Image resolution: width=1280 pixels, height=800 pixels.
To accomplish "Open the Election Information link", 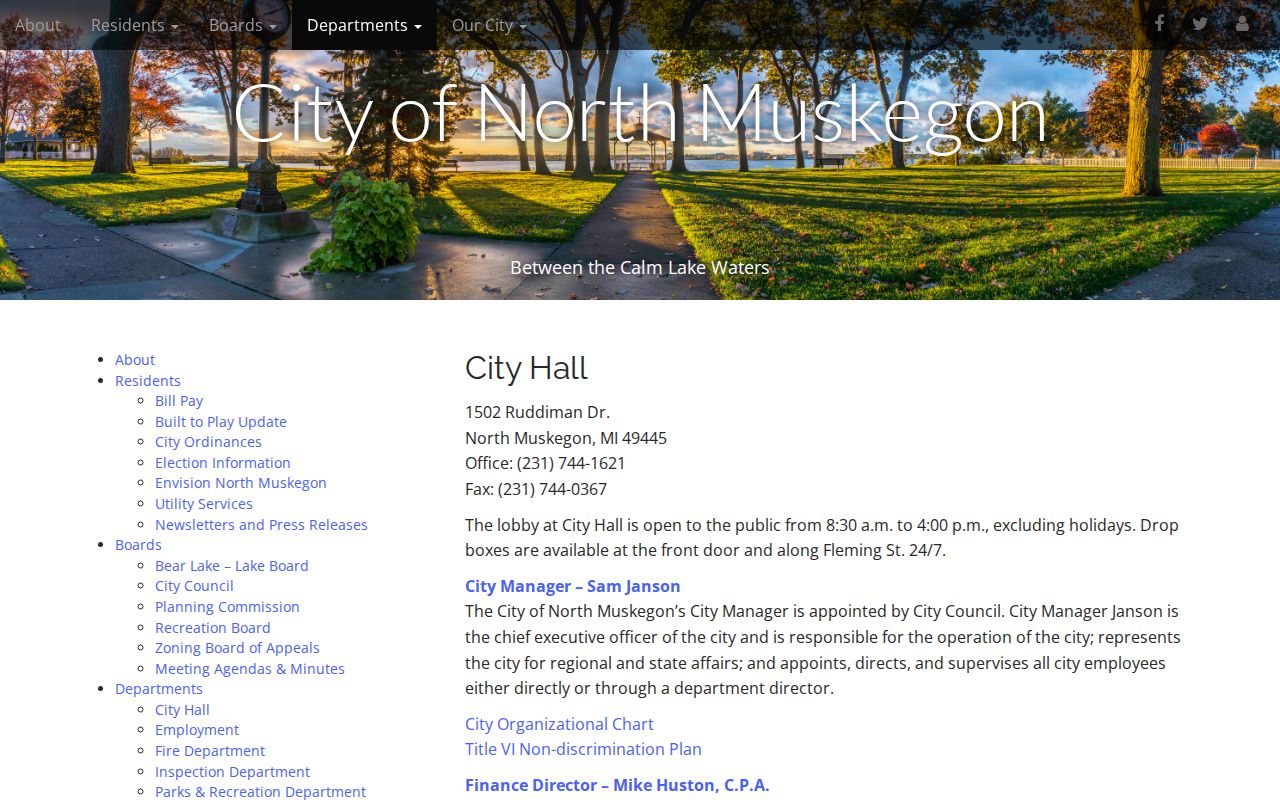I will 223,463.
